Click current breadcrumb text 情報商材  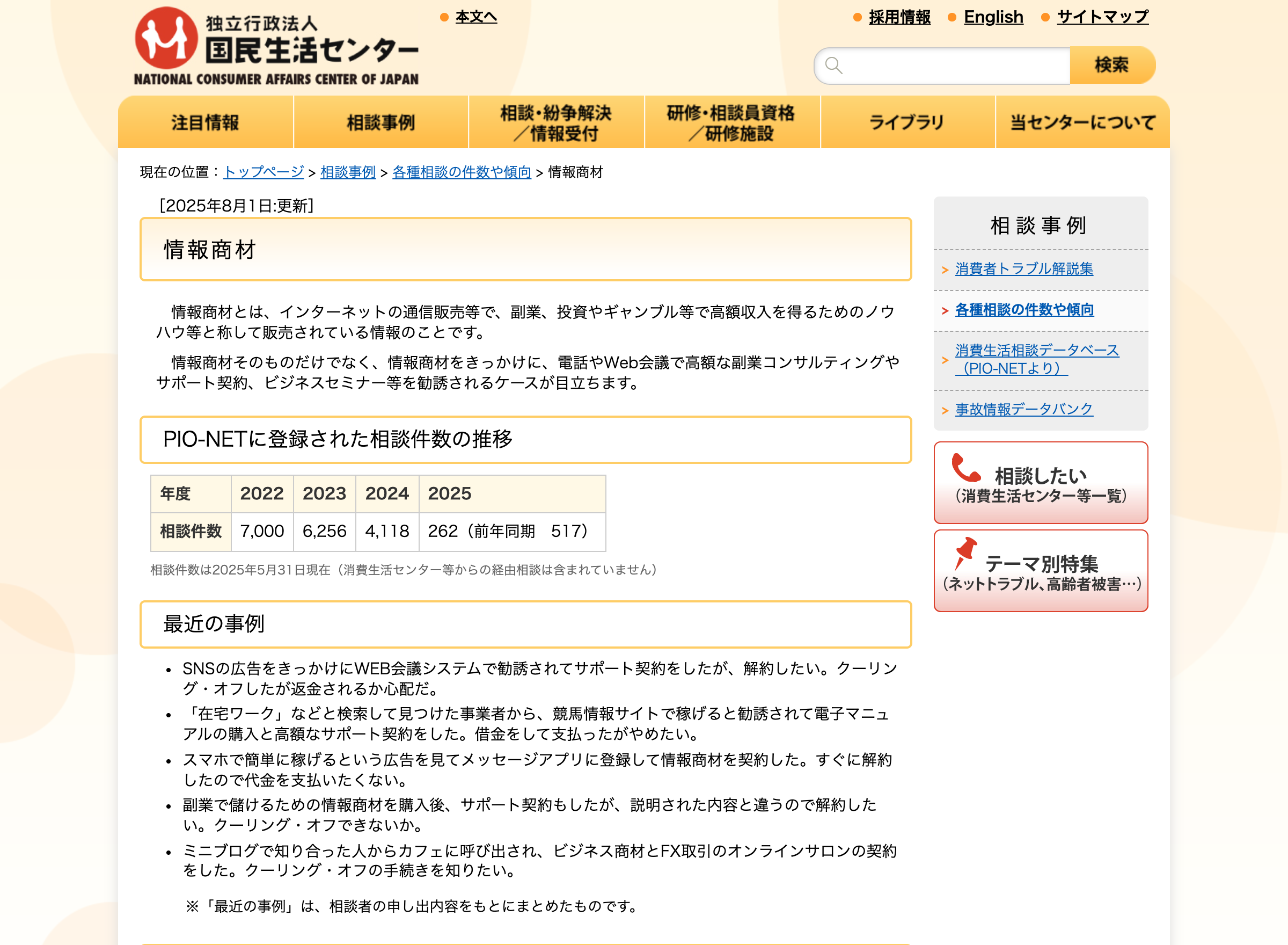click(x=576, y=172)
